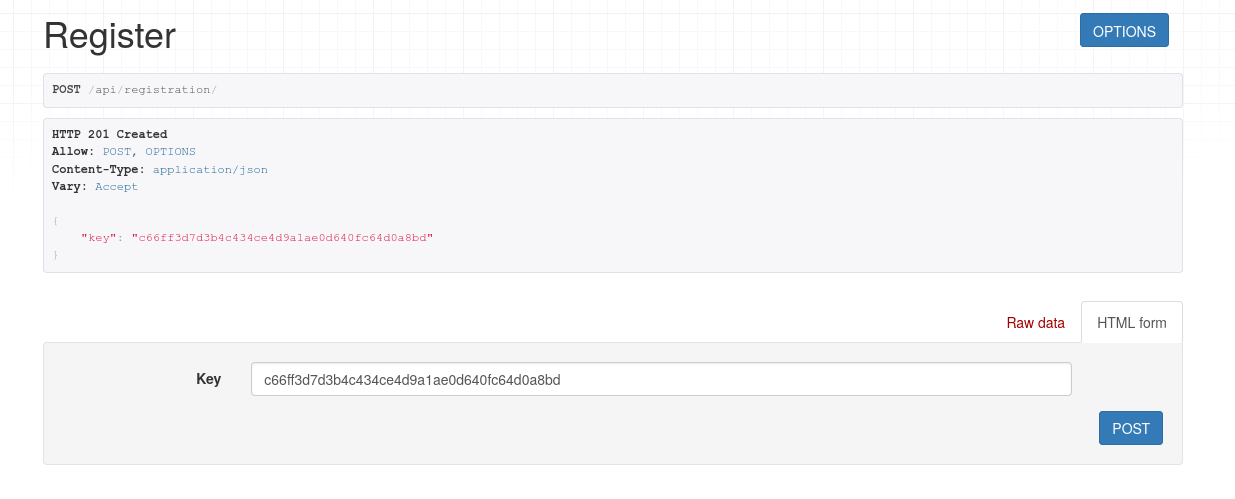Screen dimensions: 1235x499
Task: Click the "key" property name in JSON response
Action: click(99, 238)
